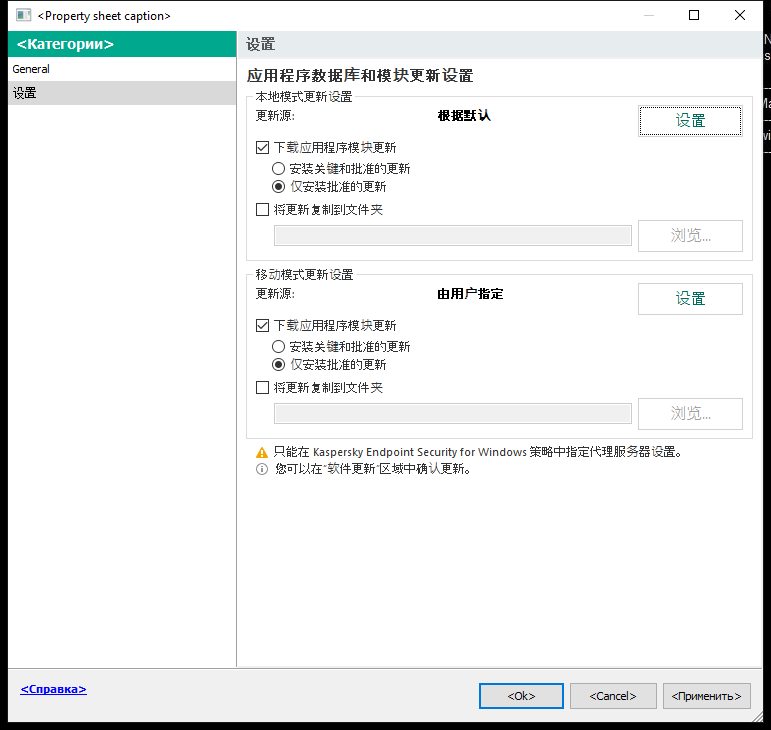Open the <Справка> help link

[53, 689]
